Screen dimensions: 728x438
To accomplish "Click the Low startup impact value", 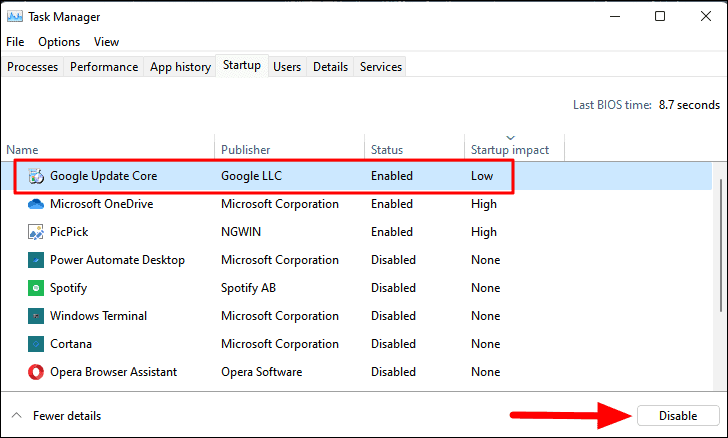I will pyautogui.click(x=482, y=176).
